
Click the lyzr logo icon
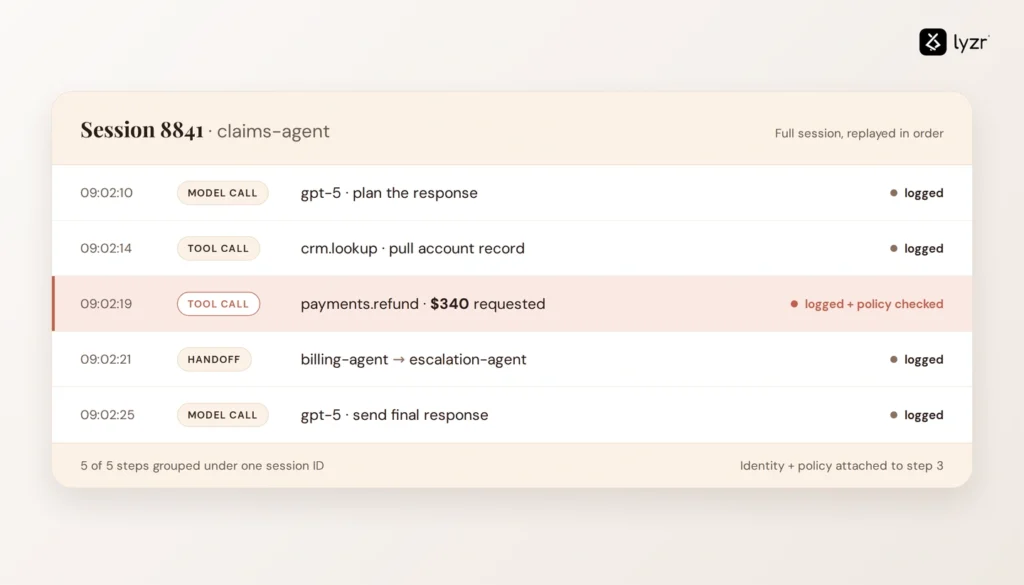(933, 42)
